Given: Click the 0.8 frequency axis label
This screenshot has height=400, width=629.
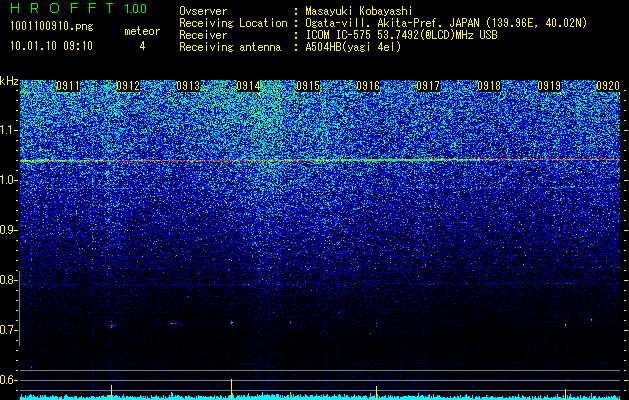Looking at the screenshot, I should [x=7, y=280].
